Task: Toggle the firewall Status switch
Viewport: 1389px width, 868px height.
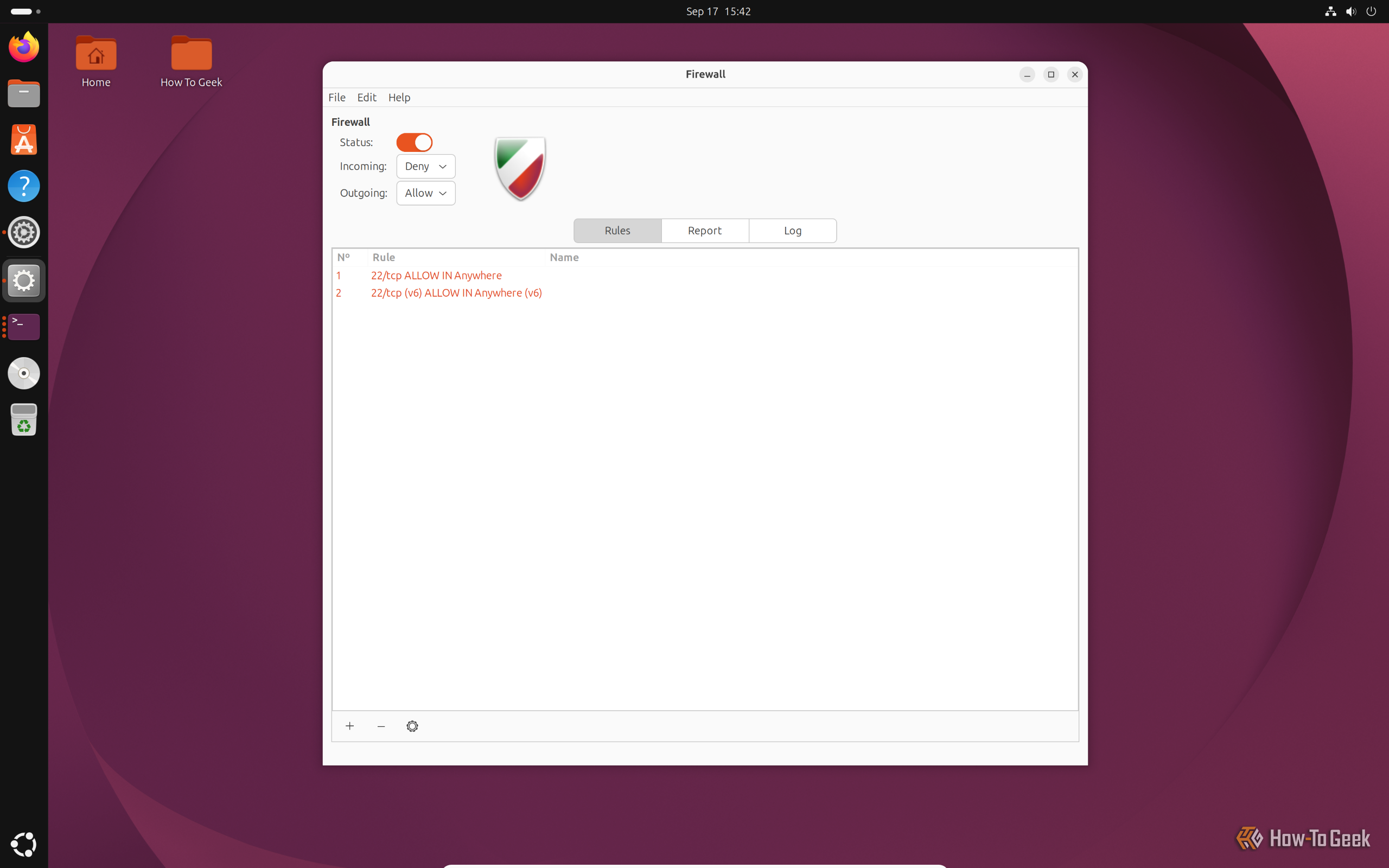Action: click(415, 142)
